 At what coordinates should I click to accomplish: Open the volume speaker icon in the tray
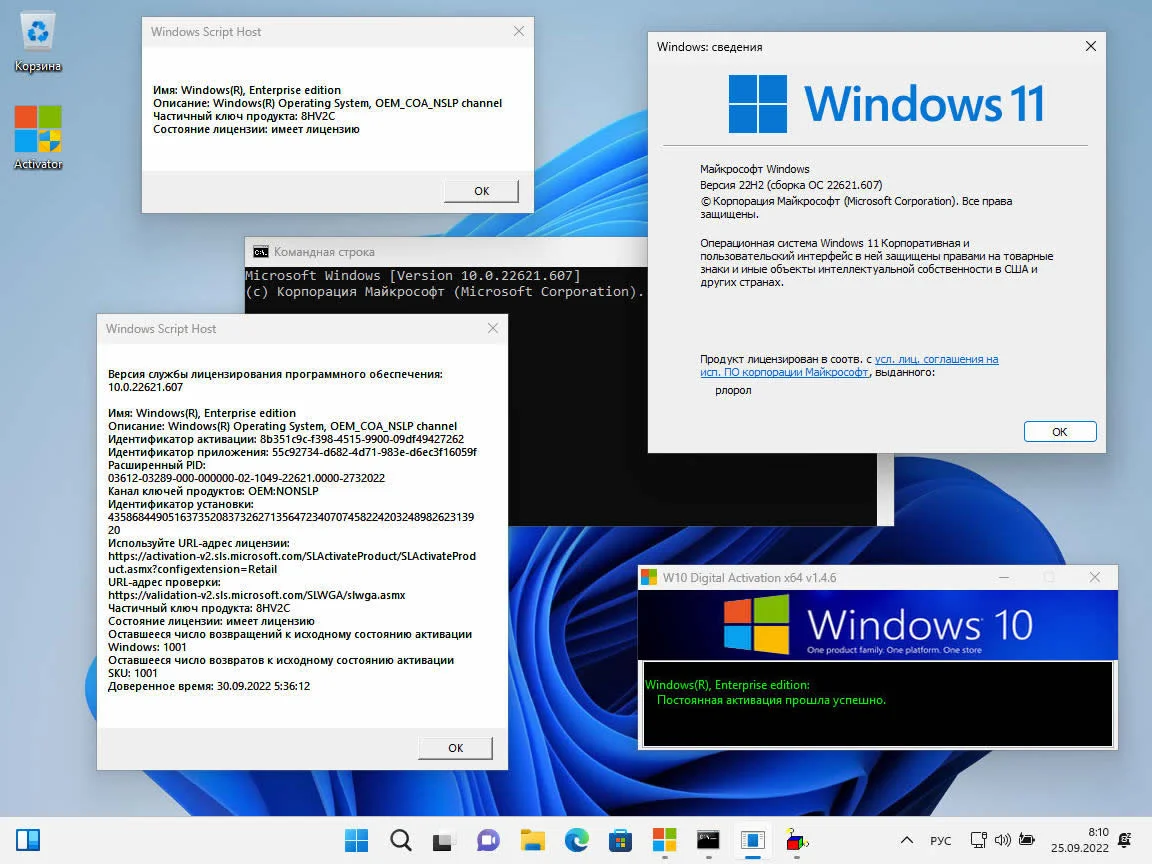tap(1002, 840)
